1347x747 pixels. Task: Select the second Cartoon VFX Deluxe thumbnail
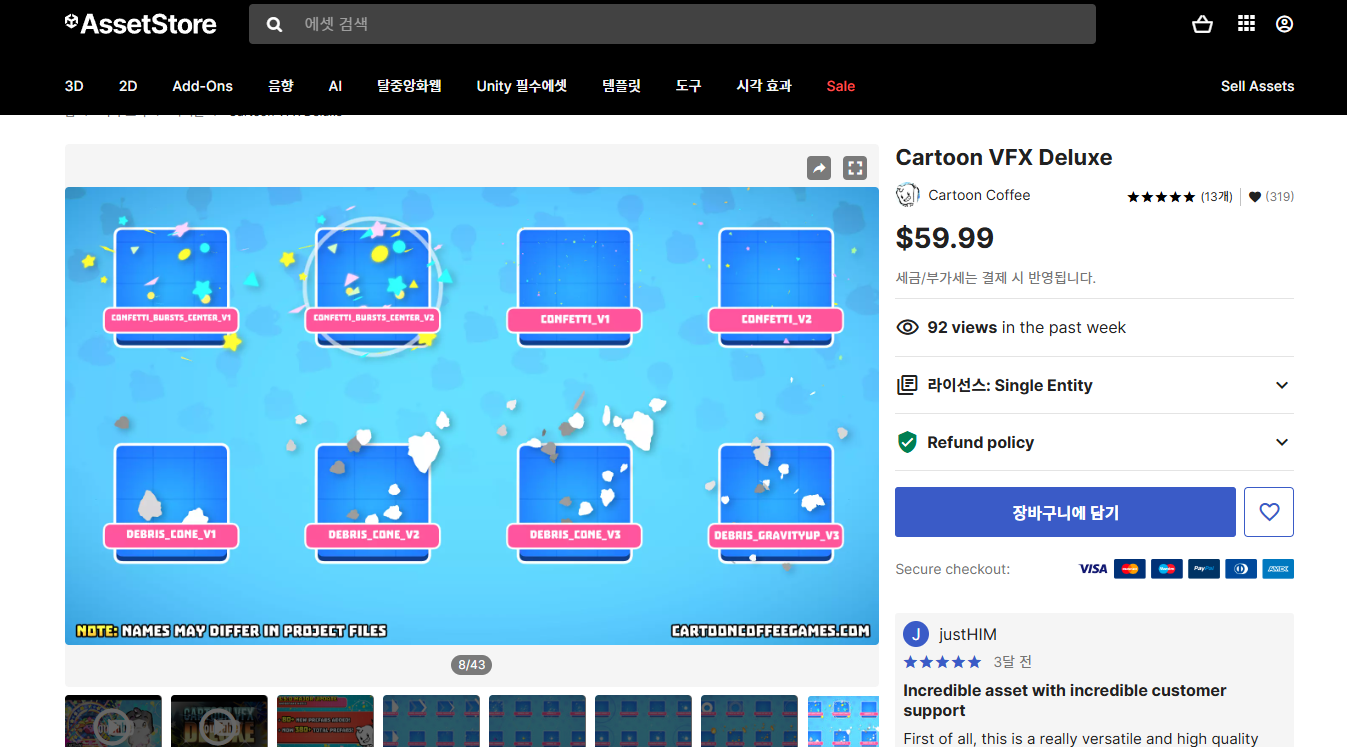click(219, 721)
